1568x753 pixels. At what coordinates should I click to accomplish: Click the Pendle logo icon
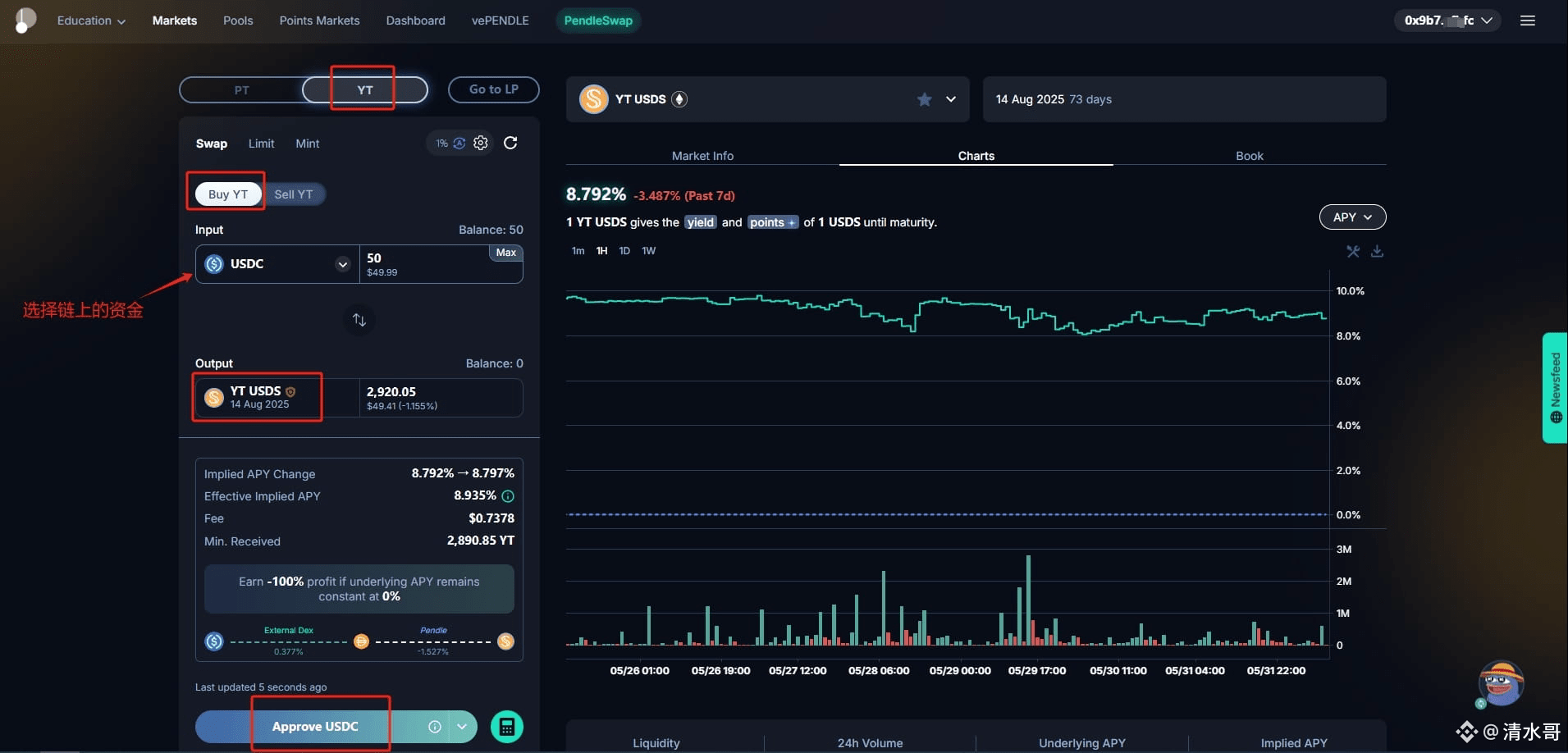(25, 21)
